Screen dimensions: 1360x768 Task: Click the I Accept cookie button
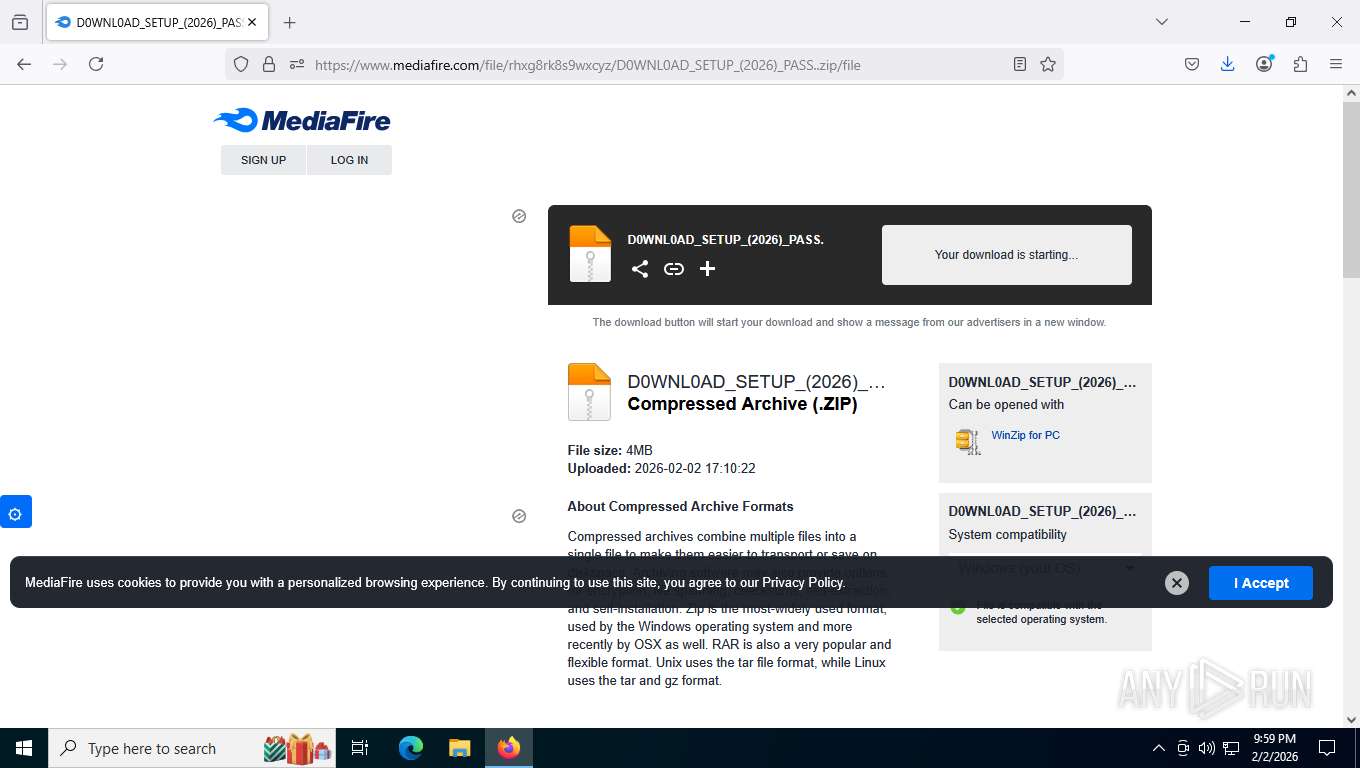pos(1260,583)
